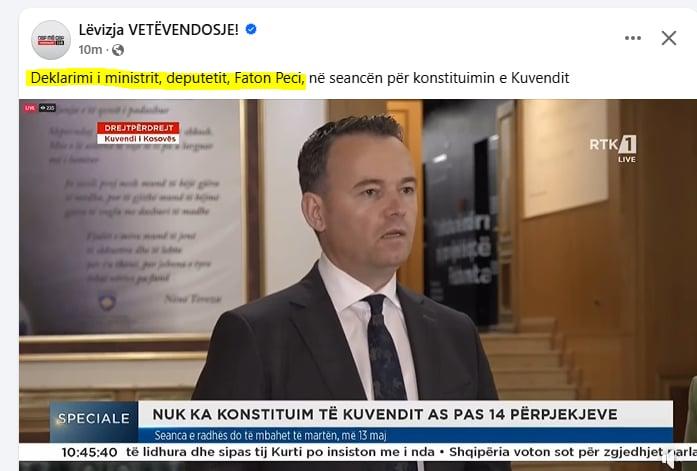Screen dimensions: 697x471
Task: Click the Seanca e radhes subtitle strip
Action: pyautogui.click(x=405, y=435)
